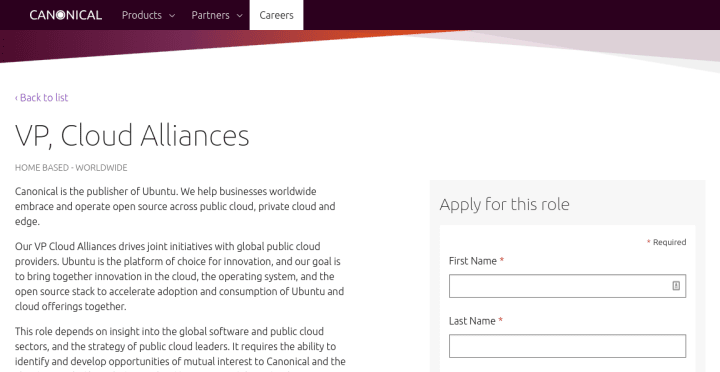Click the 'Required' note text

point(666,242)
